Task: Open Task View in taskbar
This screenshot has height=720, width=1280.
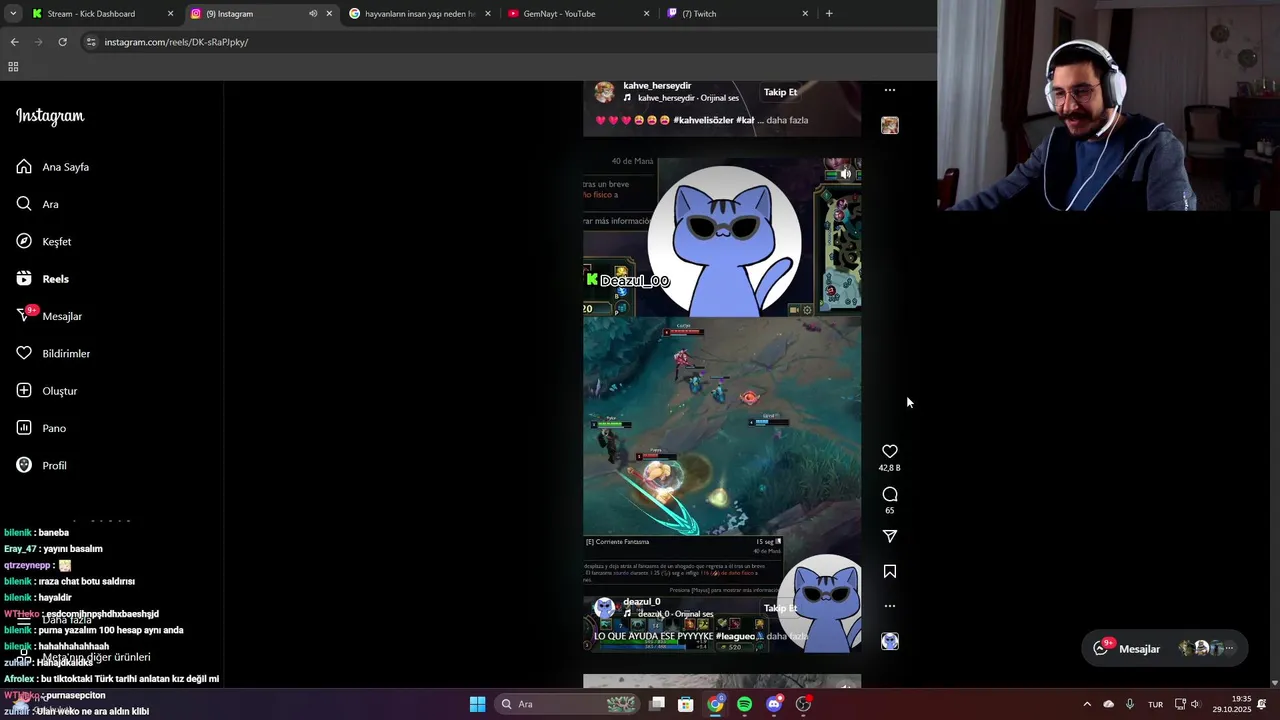Action: 657,704
